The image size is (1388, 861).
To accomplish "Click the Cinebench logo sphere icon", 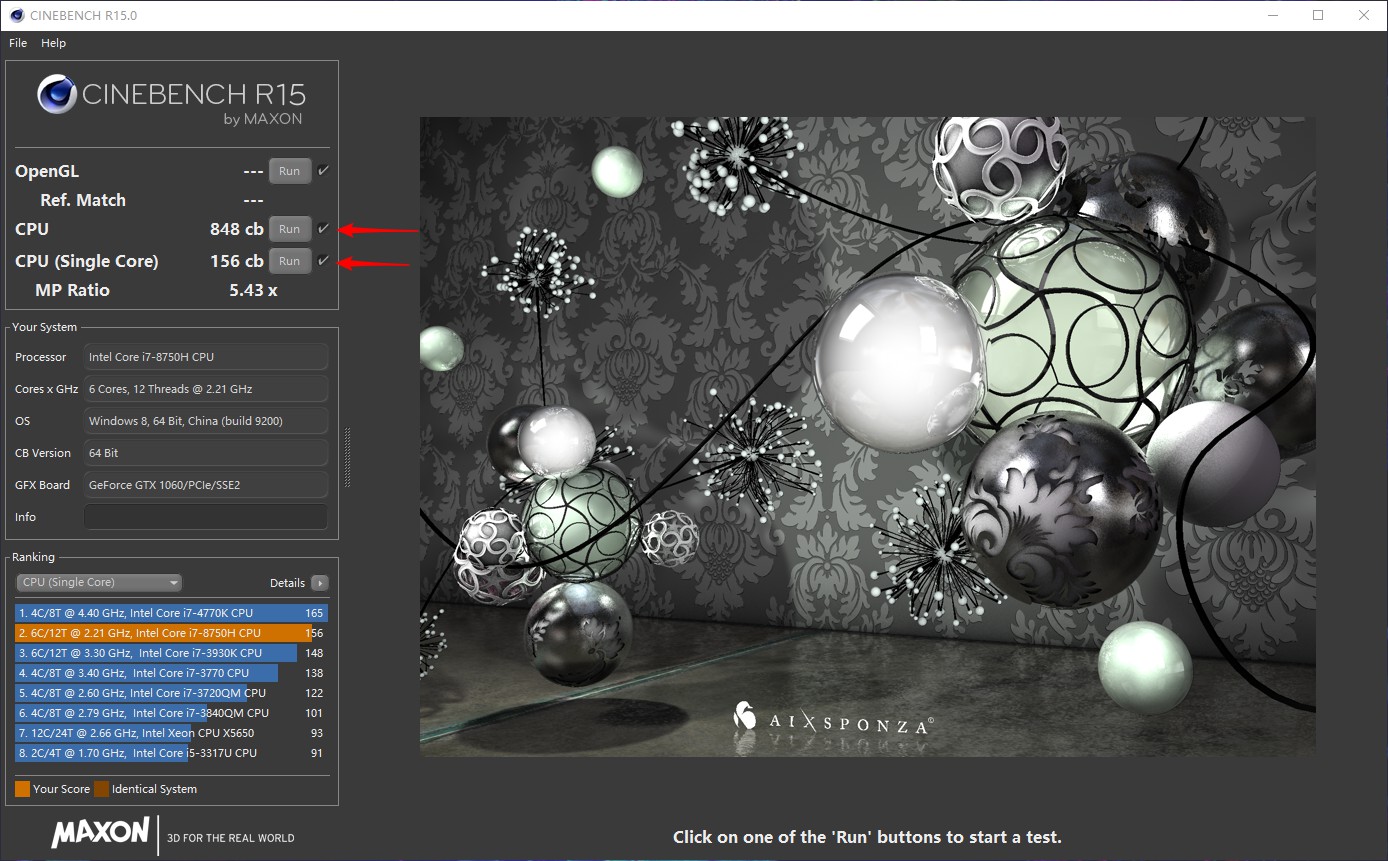I will [57, 95].
